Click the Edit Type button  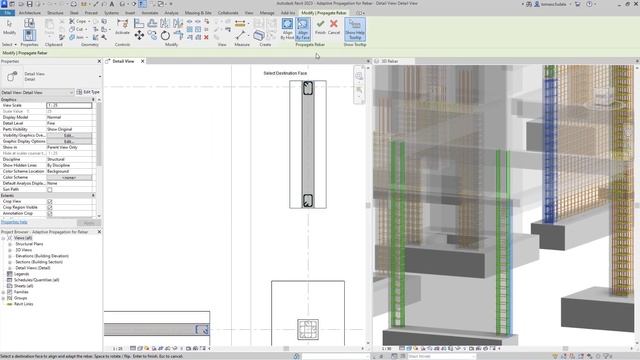[x=88, y=92]
